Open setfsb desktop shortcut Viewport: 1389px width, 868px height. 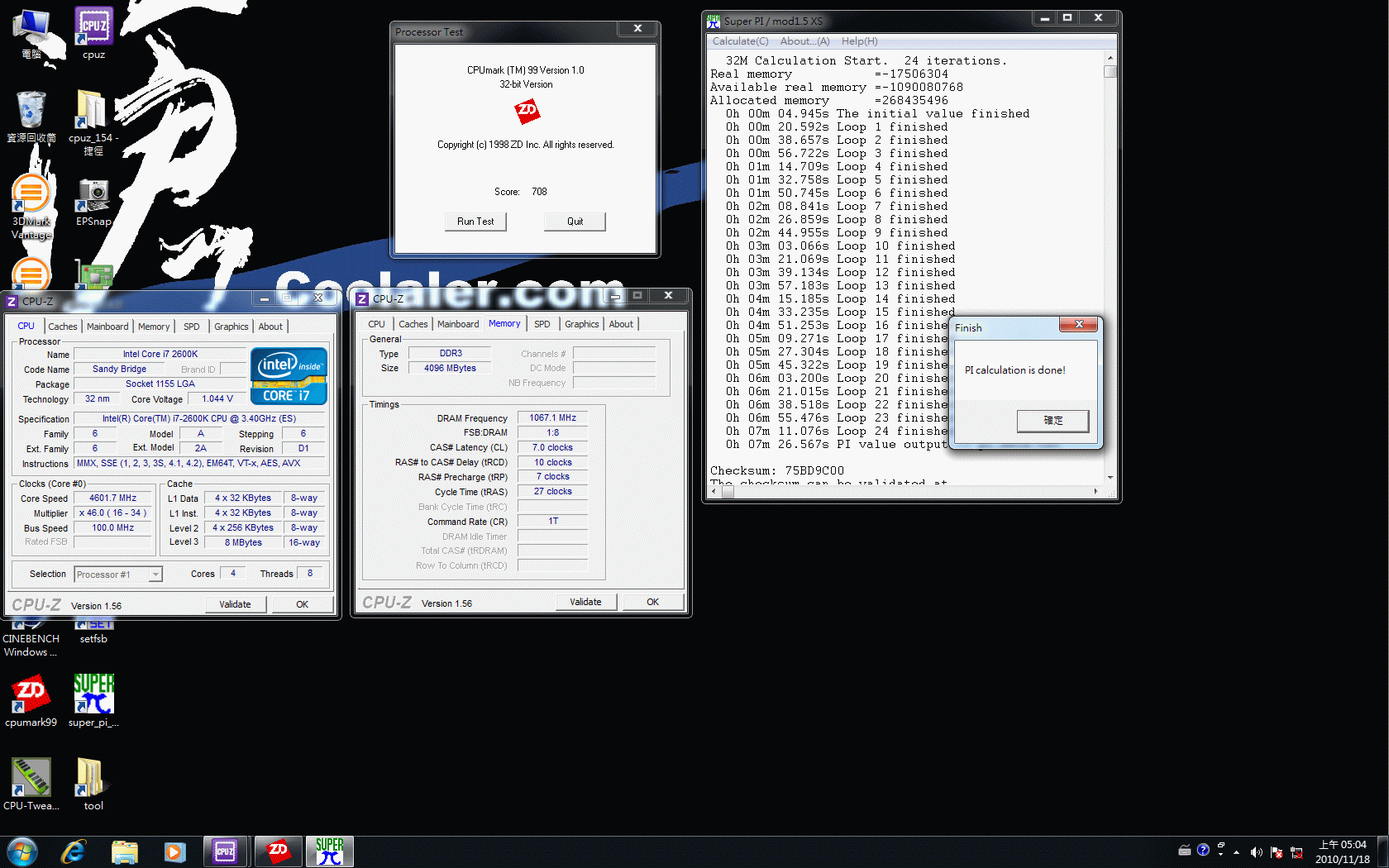point(93,632)
